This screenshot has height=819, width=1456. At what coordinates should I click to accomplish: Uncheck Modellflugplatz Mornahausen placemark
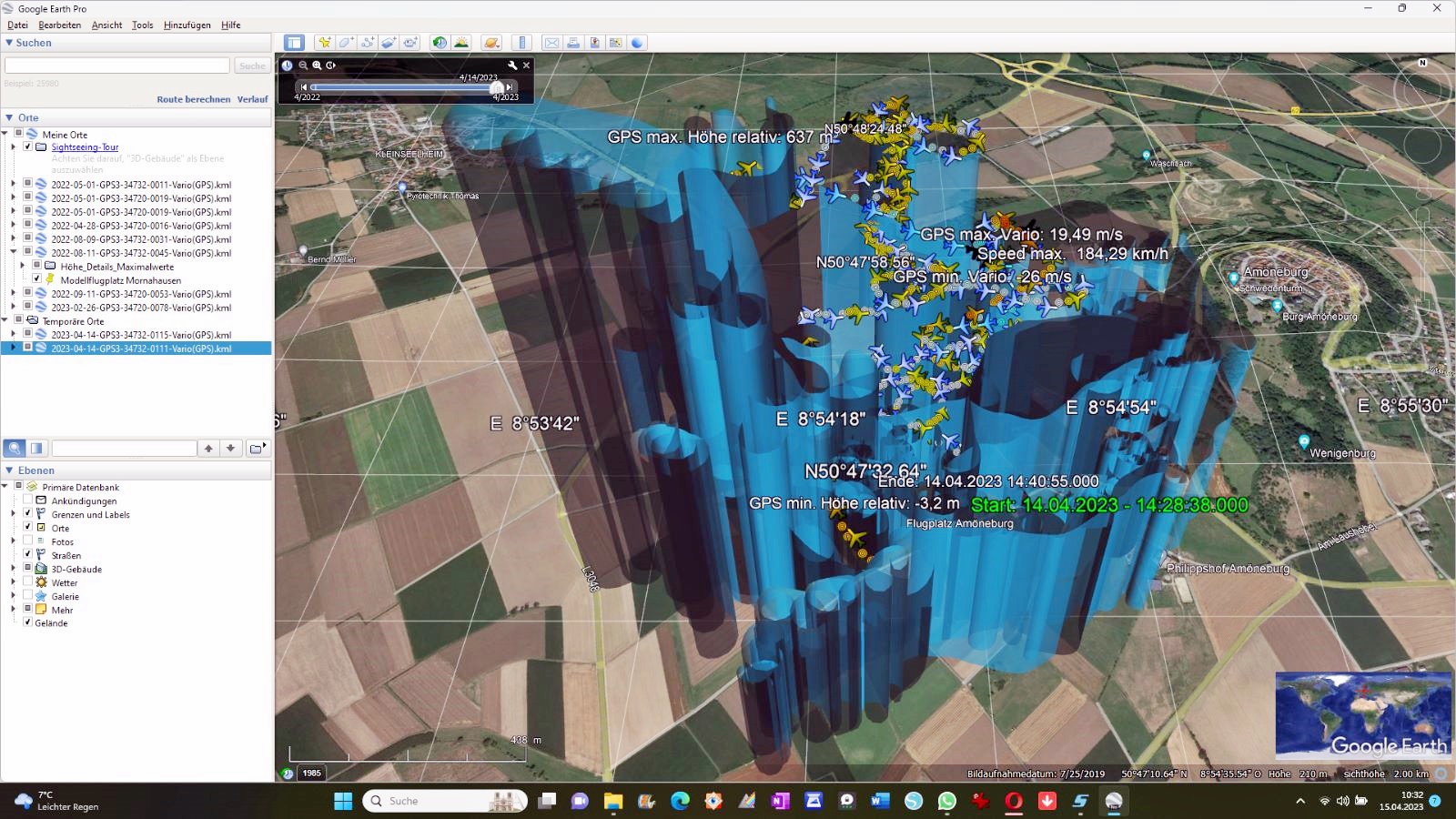(36, 278)
